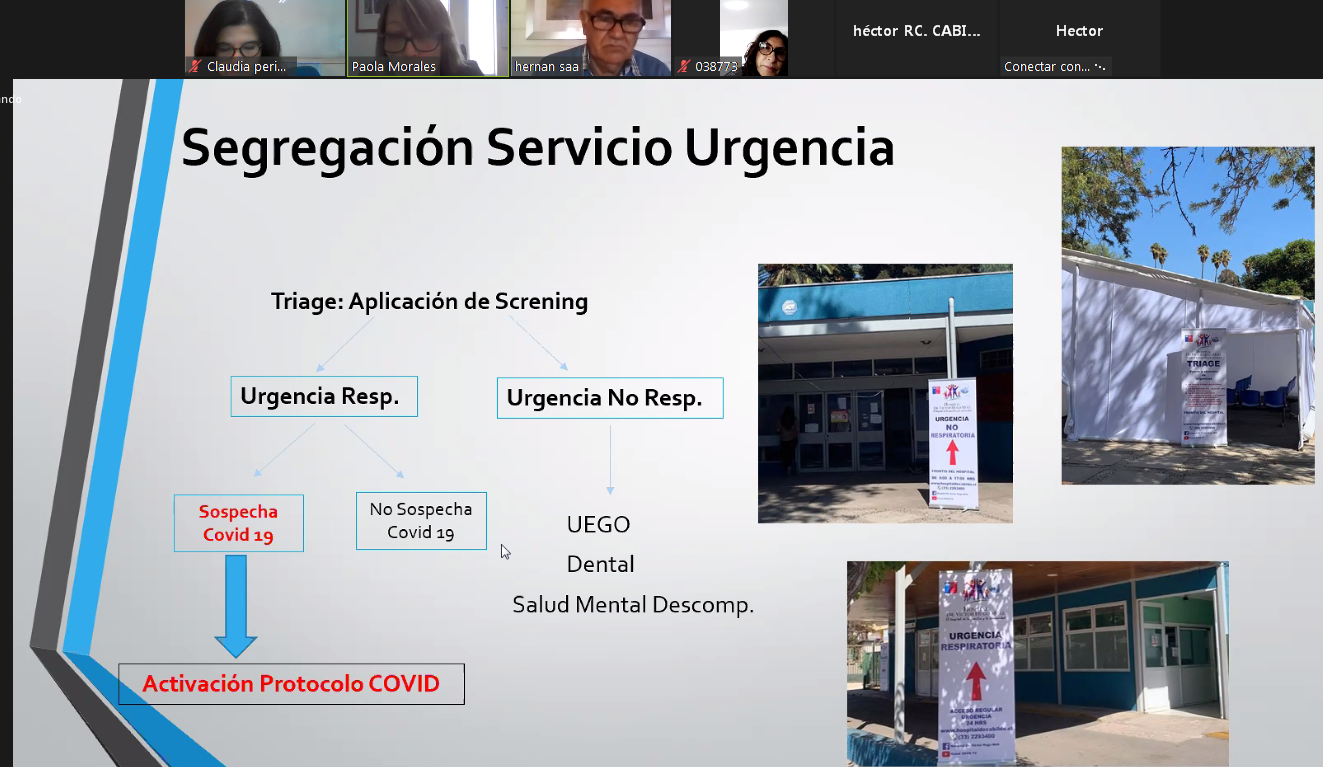The height and width of the screenshot is (767, 1323).
Task: Click the 'Salud Mental Descomp.' text
Action: tap(633, 605)
